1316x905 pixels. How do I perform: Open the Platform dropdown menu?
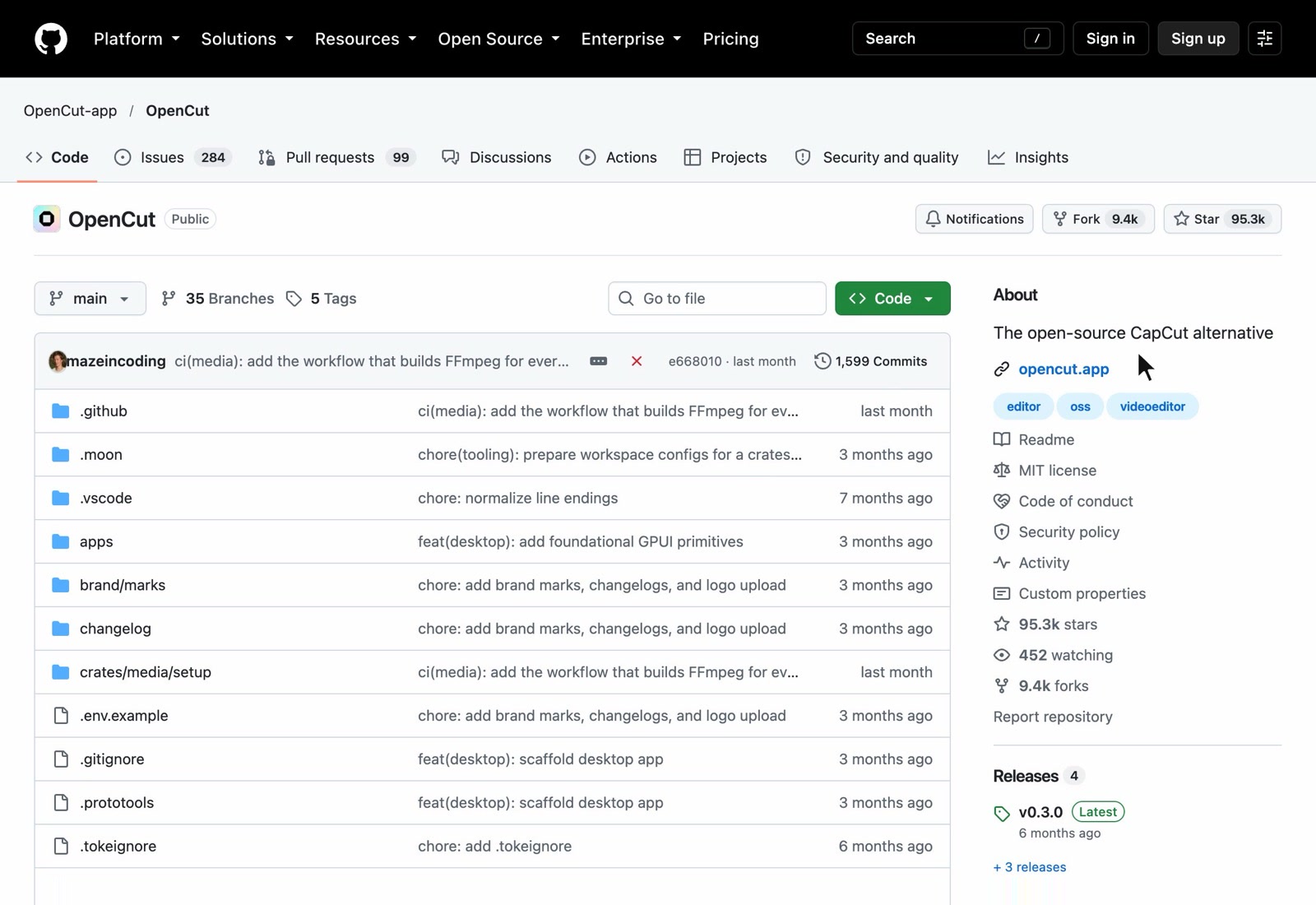pyautogui.click(x=137, y=39)
